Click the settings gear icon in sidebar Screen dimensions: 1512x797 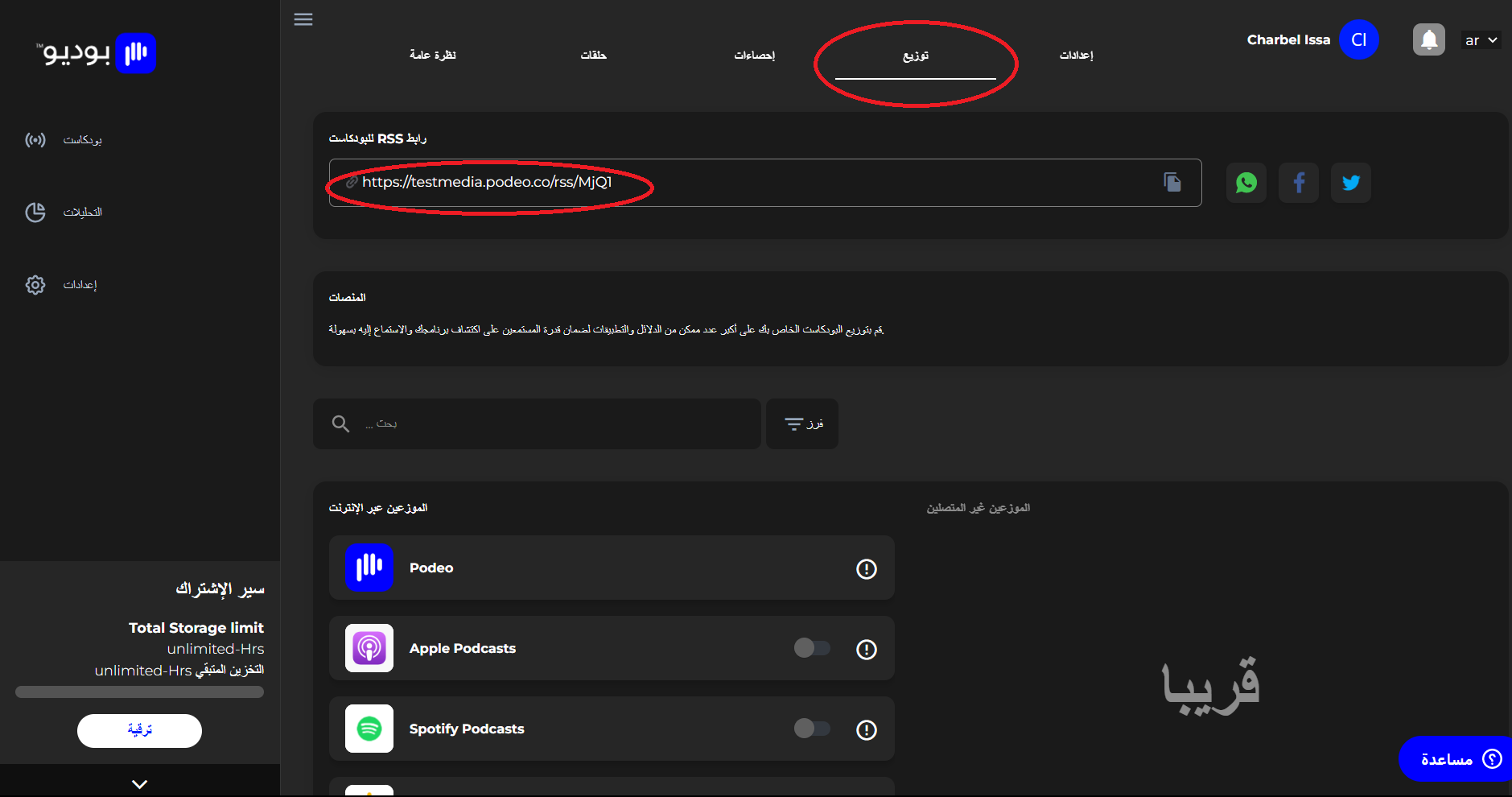(x=35, y=285)
